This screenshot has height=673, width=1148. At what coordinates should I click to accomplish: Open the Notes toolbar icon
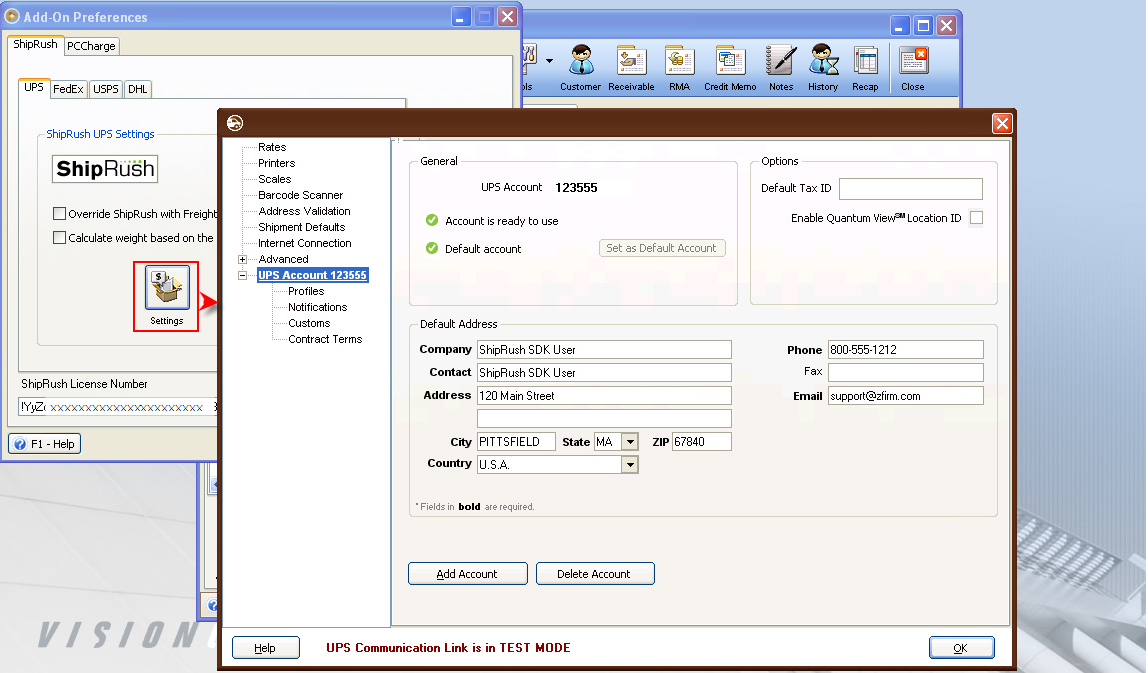click(781, 68)
